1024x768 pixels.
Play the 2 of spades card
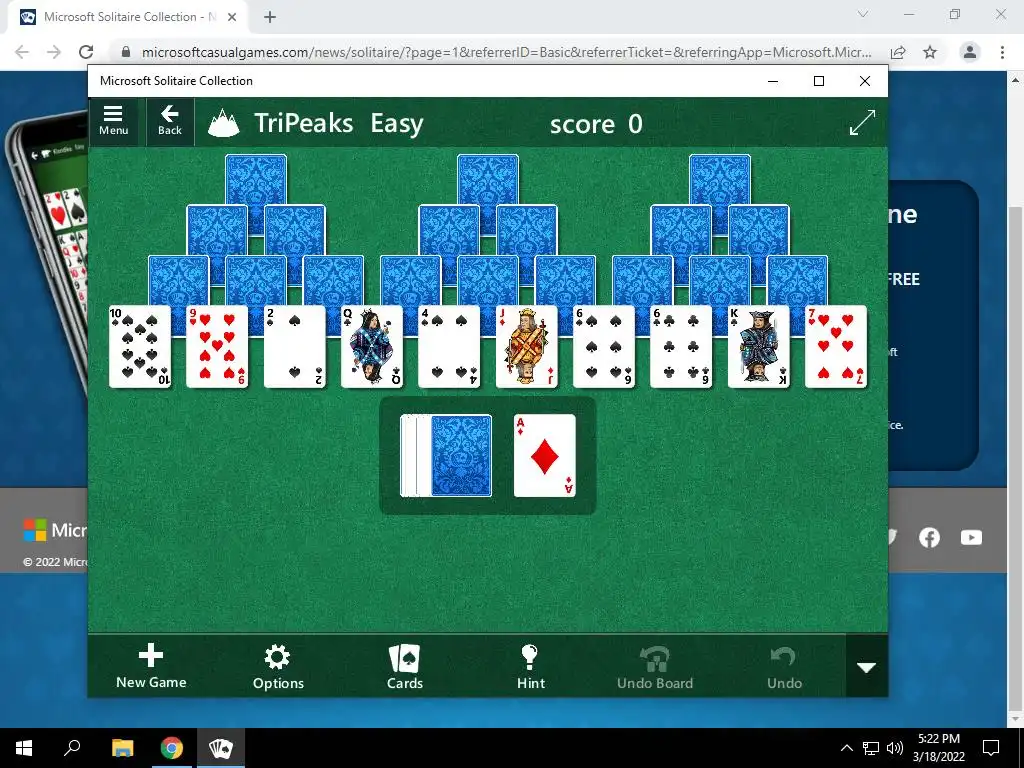[295, 347]
